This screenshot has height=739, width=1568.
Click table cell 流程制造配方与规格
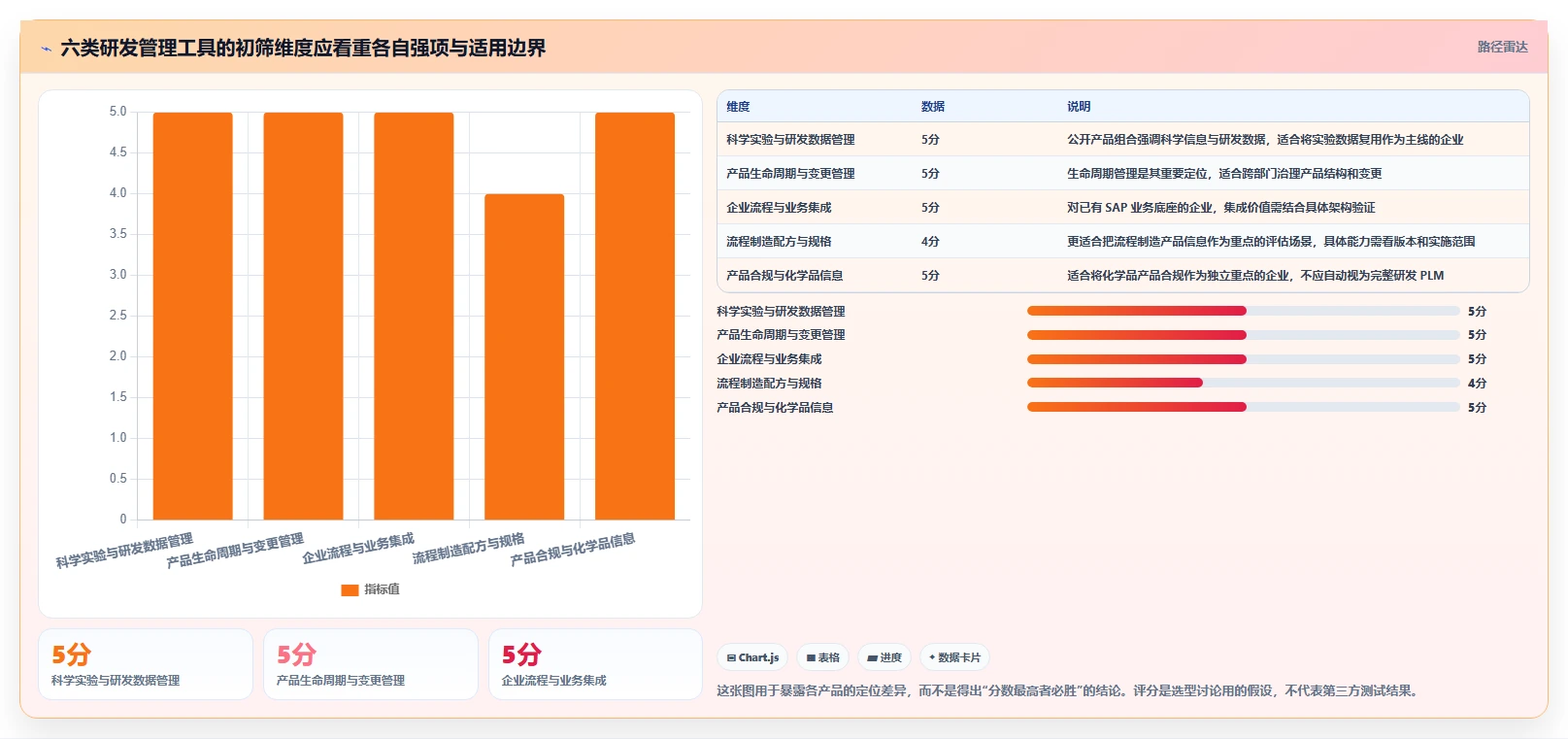[x=779, y=242]
